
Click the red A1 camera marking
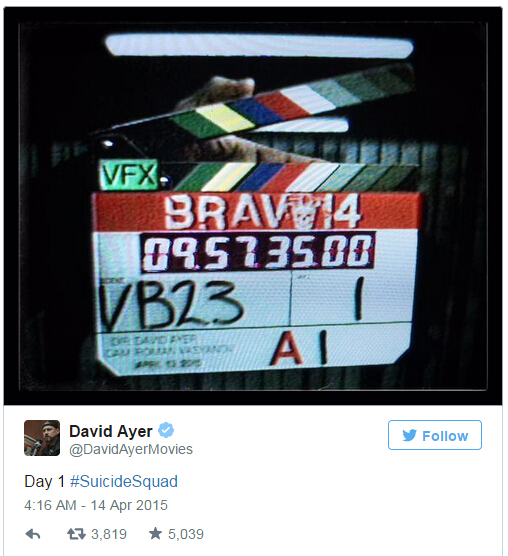(x=298, y=349)
